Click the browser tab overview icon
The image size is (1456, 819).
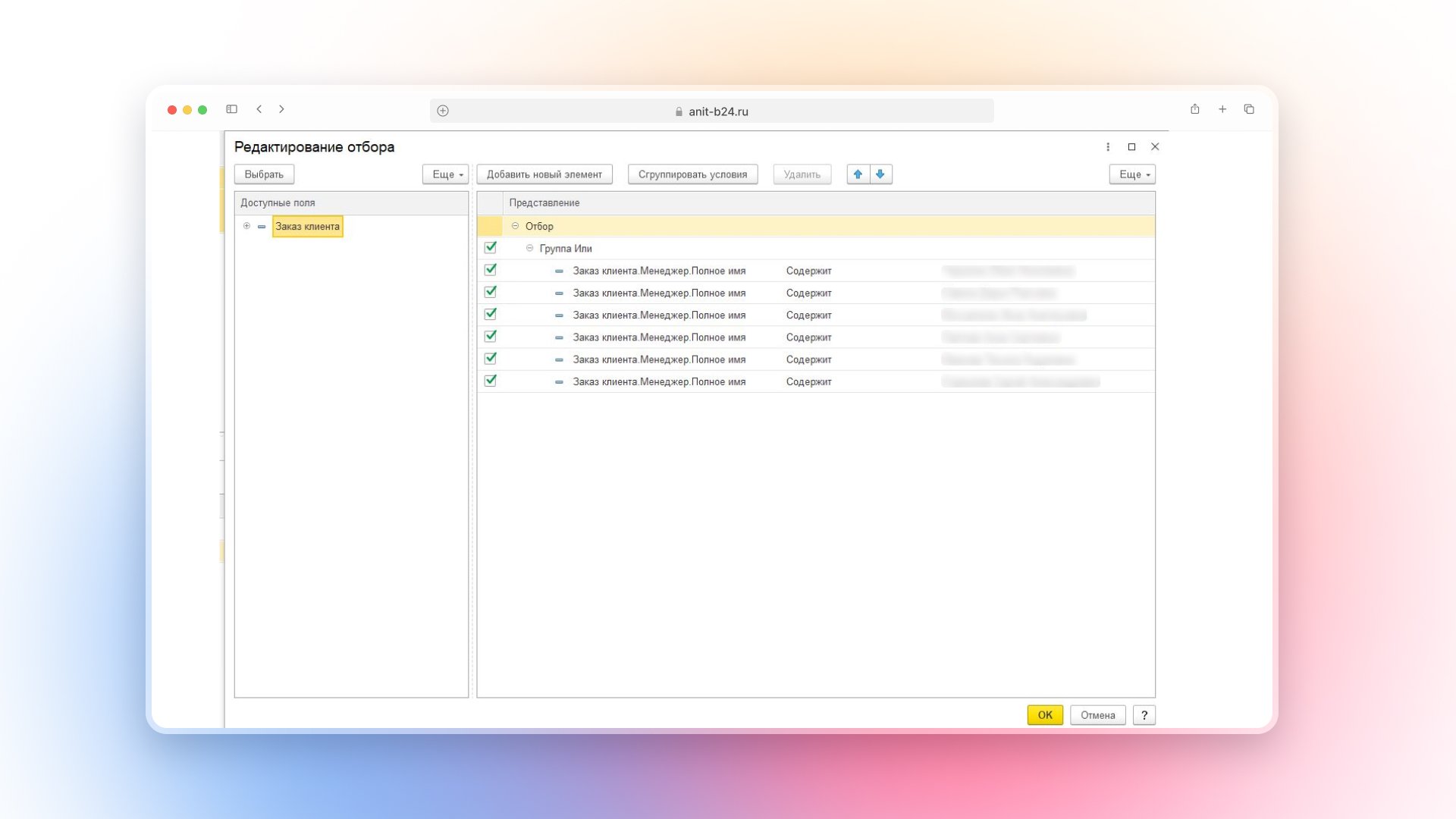tap(1249, 109)
